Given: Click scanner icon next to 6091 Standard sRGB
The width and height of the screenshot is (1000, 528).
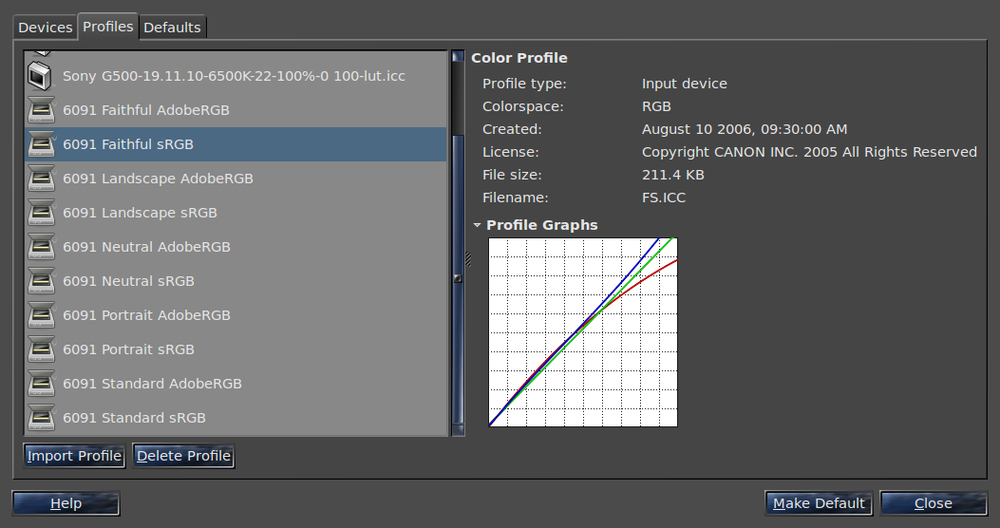Looking at the screenshot, I should pyautogui.click(x=41, y=418).
